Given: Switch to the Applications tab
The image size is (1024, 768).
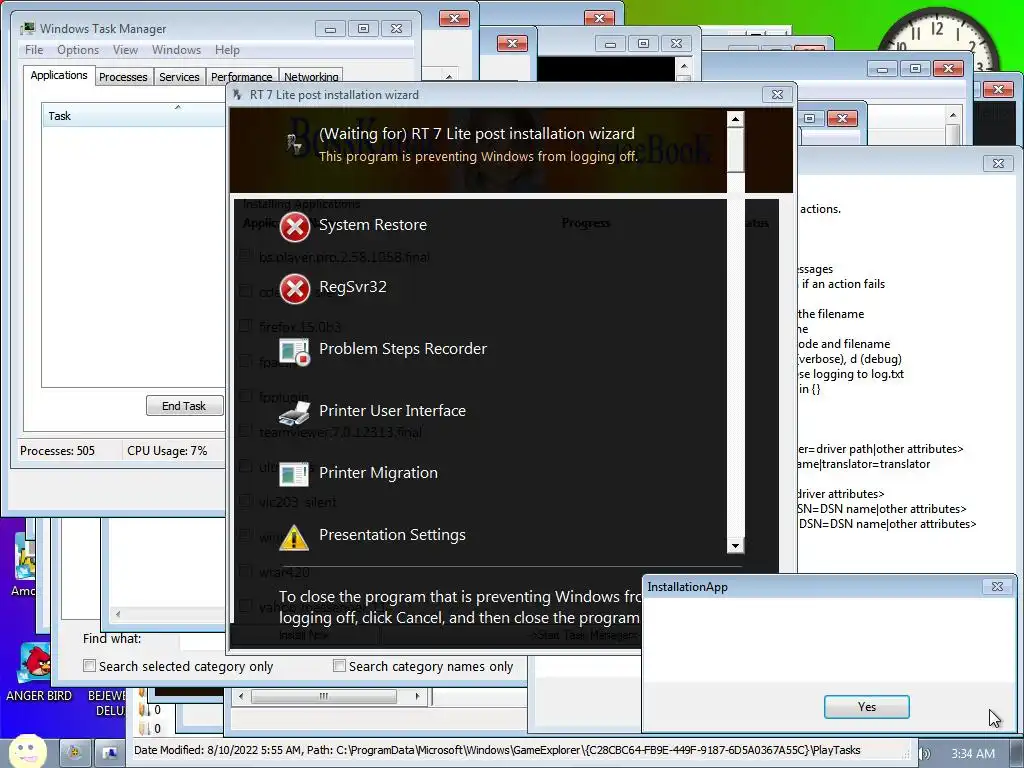Looking at the screenshot, I should pyautogui.click(x=59, y=75).
